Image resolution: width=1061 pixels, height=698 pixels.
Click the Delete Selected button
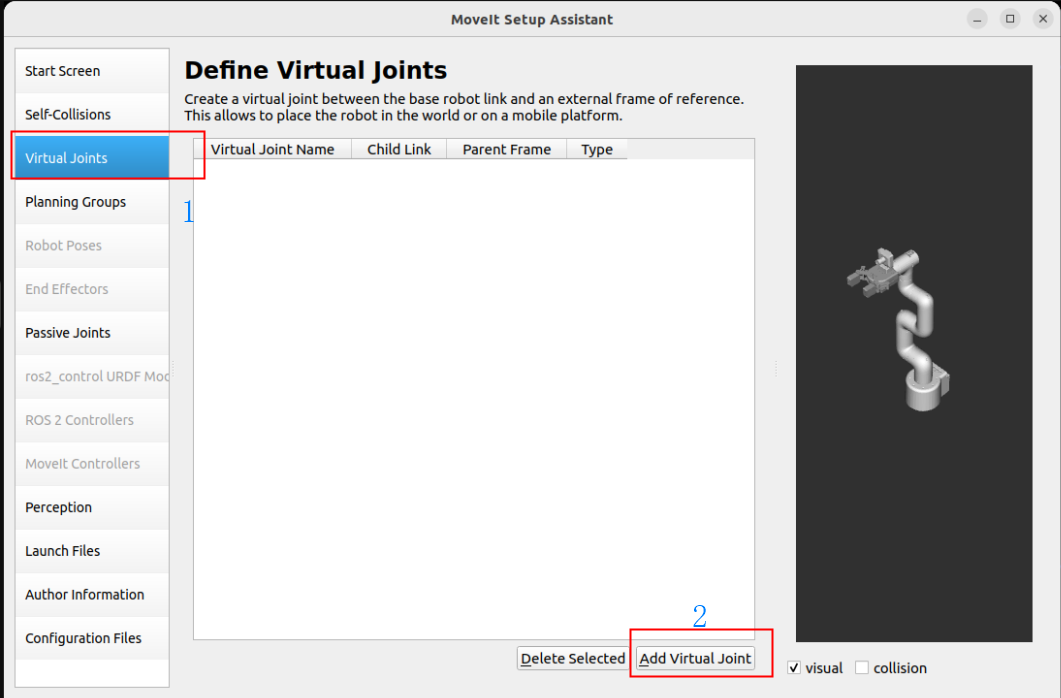572,658
